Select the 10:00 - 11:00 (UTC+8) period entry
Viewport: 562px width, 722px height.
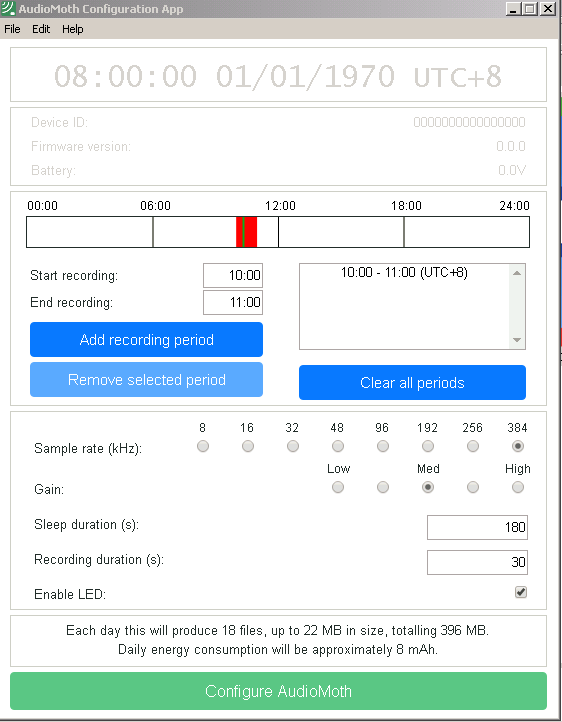[x=404, y=273]
